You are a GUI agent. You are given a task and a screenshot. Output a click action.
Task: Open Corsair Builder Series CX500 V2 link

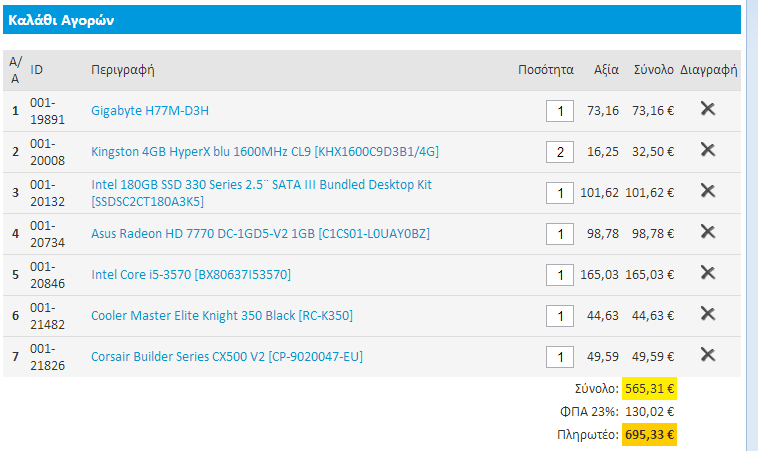[227, 357]
